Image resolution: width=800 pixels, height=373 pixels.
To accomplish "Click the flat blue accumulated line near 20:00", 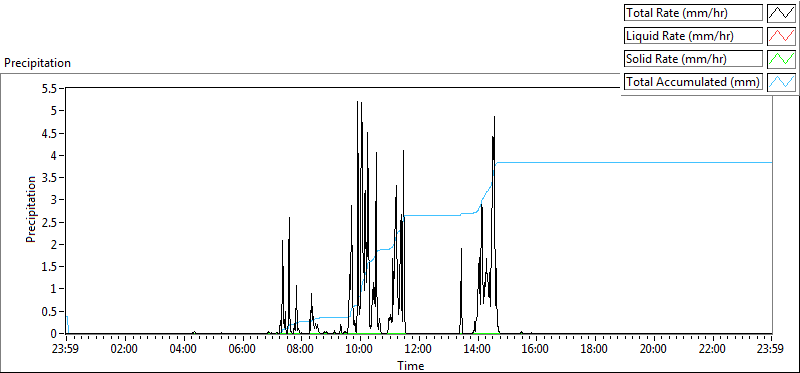I will pos(654,162).
